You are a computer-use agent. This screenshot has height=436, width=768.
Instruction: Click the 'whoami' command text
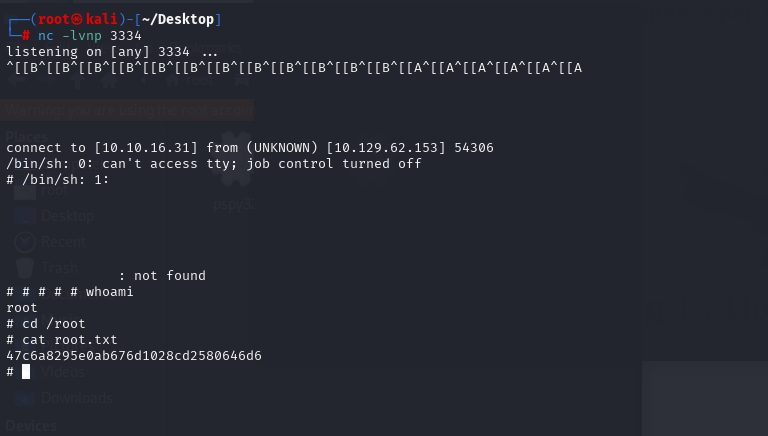[x=109, y=291]
